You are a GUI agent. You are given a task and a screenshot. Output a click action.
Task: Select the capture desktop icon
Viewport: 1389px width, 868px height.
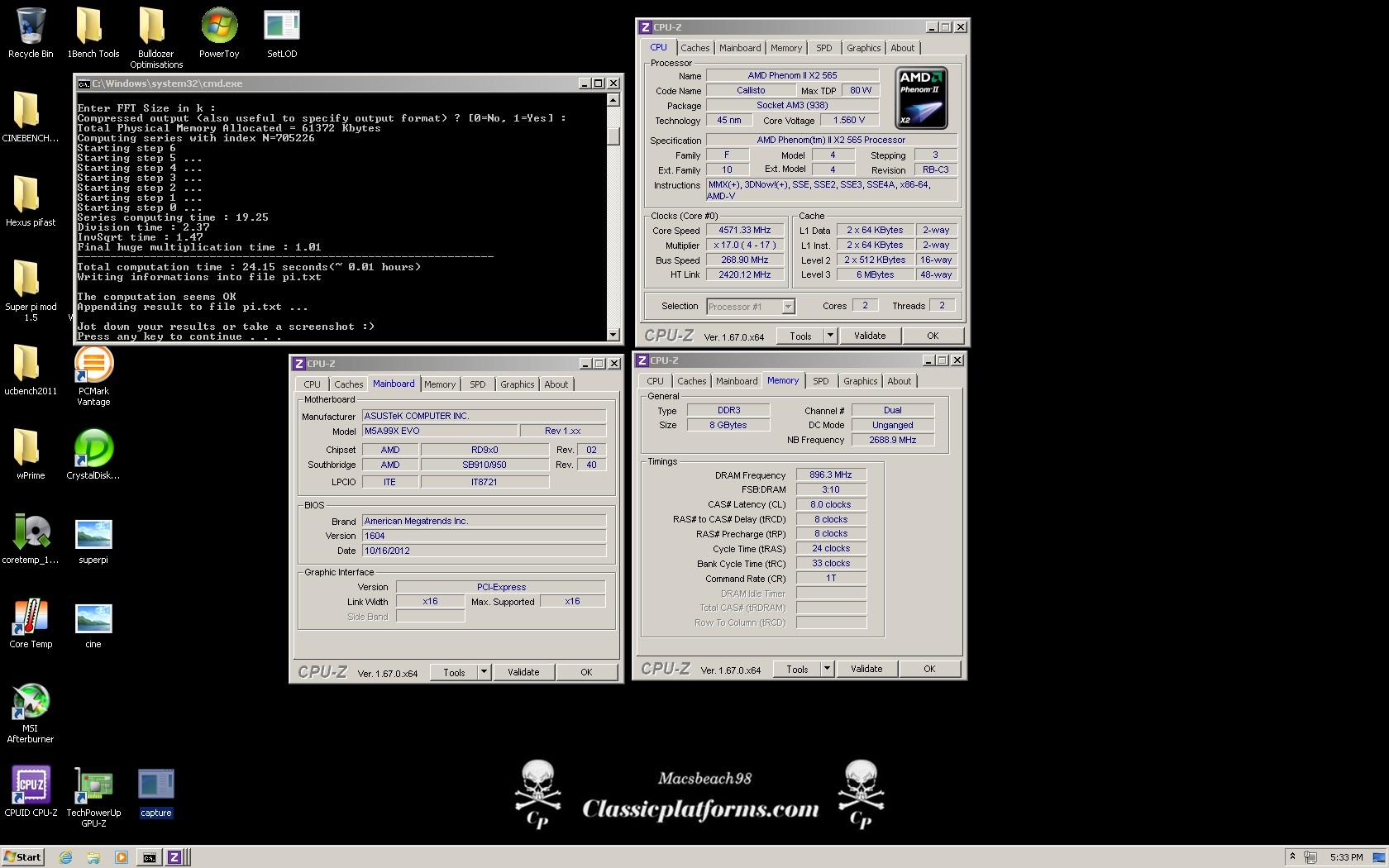[x=155, y=793]
